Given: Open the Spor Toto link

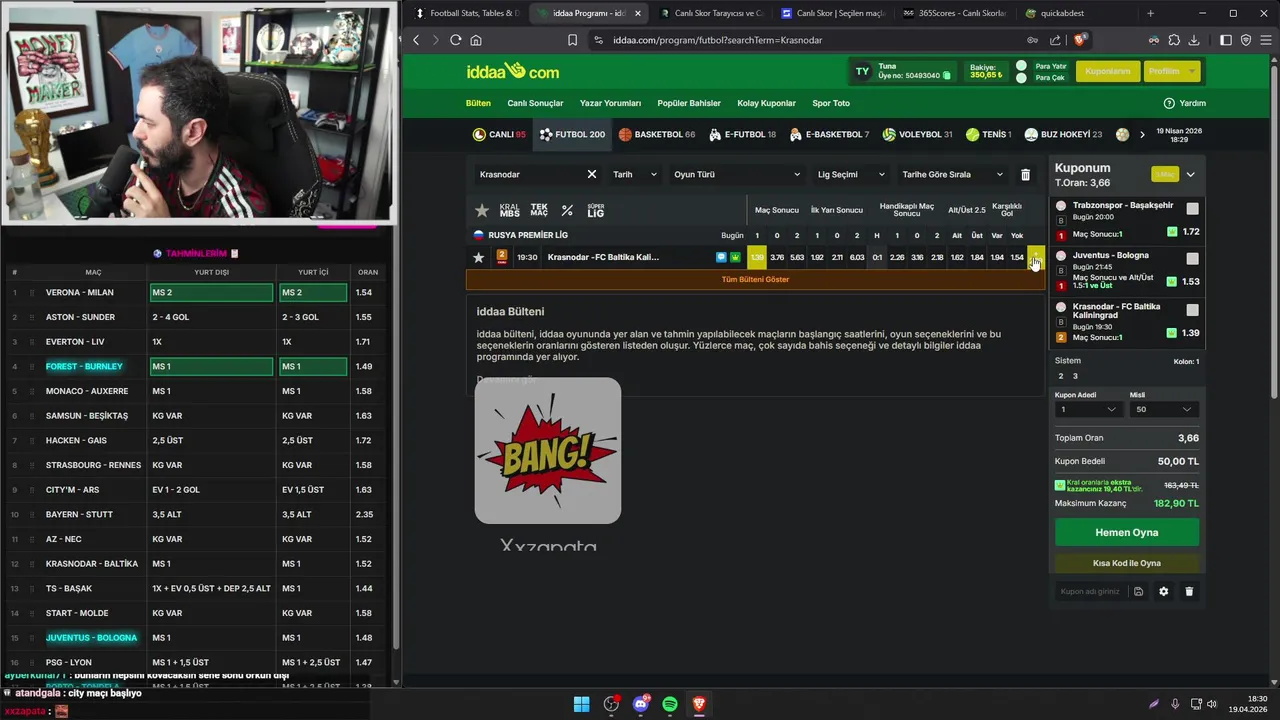Looking at the screenshot, I should click(831, 103).
